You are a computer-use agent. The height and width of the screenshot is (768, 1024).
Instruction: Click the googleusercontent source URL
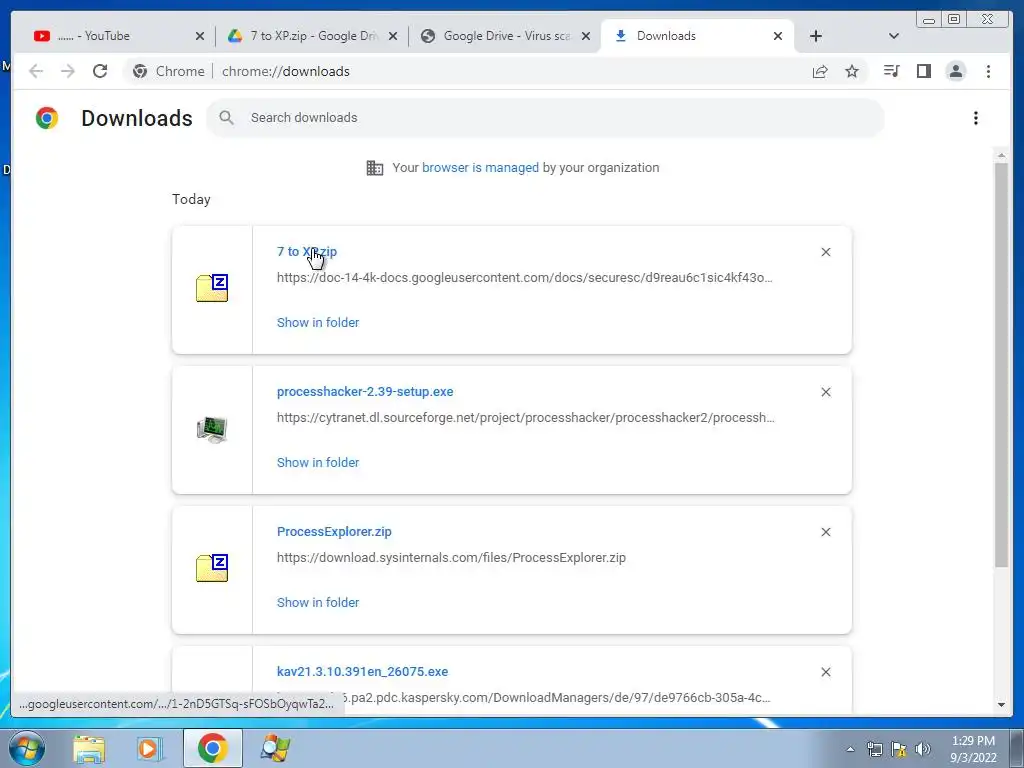click(x=524, y=278)
